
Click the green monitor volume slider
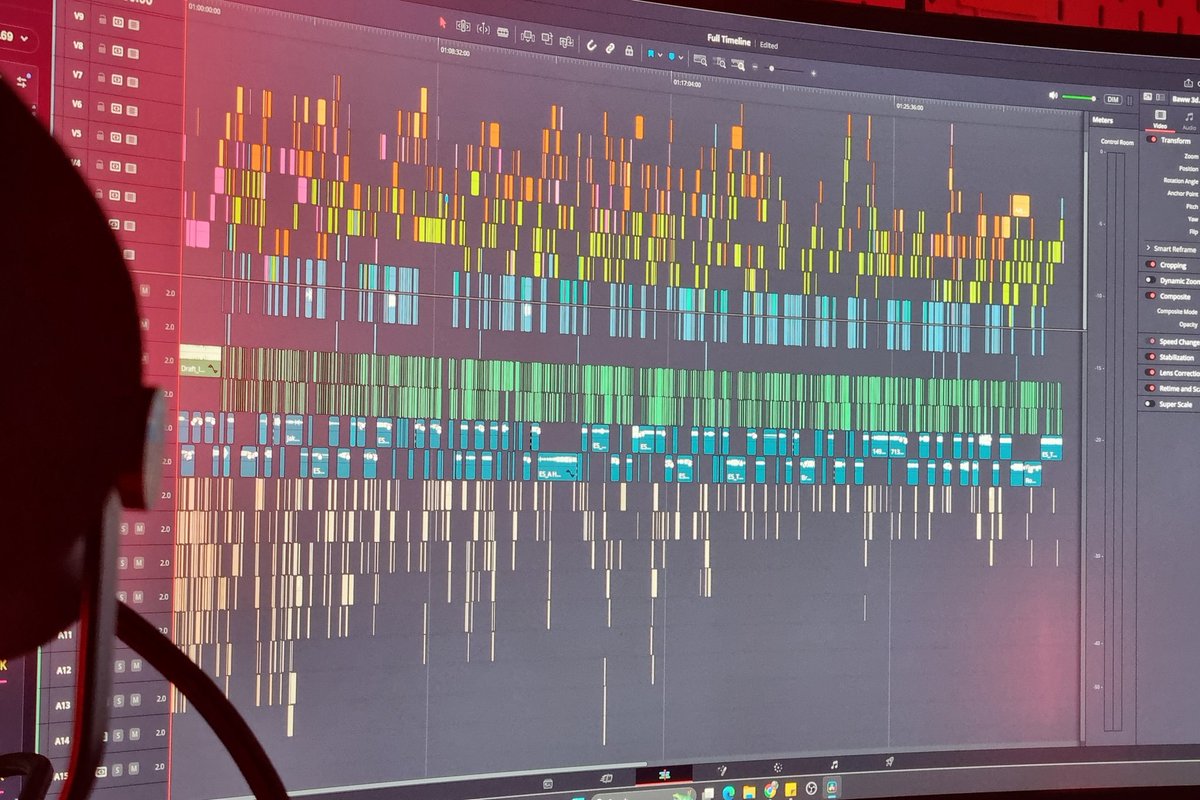[x=1079, y=98]
